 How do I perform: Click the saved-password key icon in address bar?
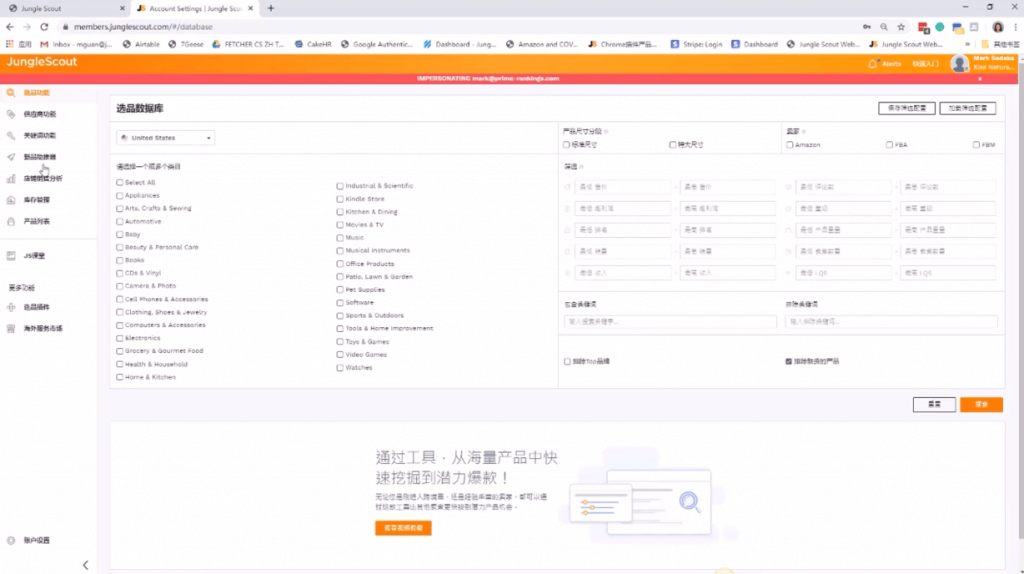click(867, 27)
